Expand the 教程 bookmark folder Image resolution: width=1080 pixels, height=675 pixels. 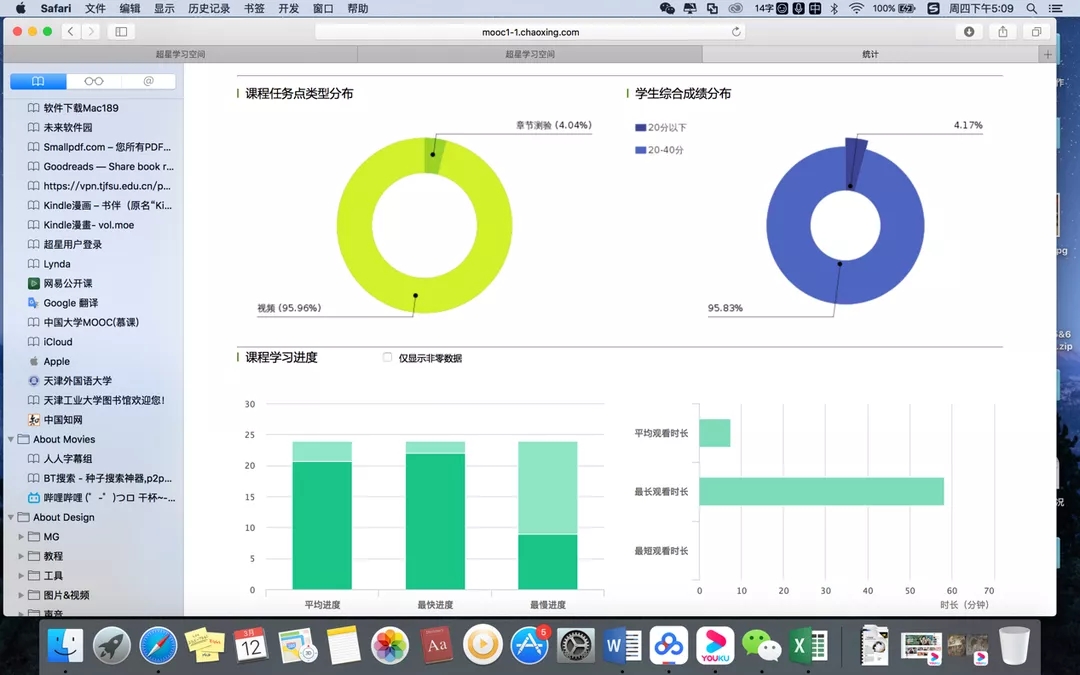(x=22, y=556)
